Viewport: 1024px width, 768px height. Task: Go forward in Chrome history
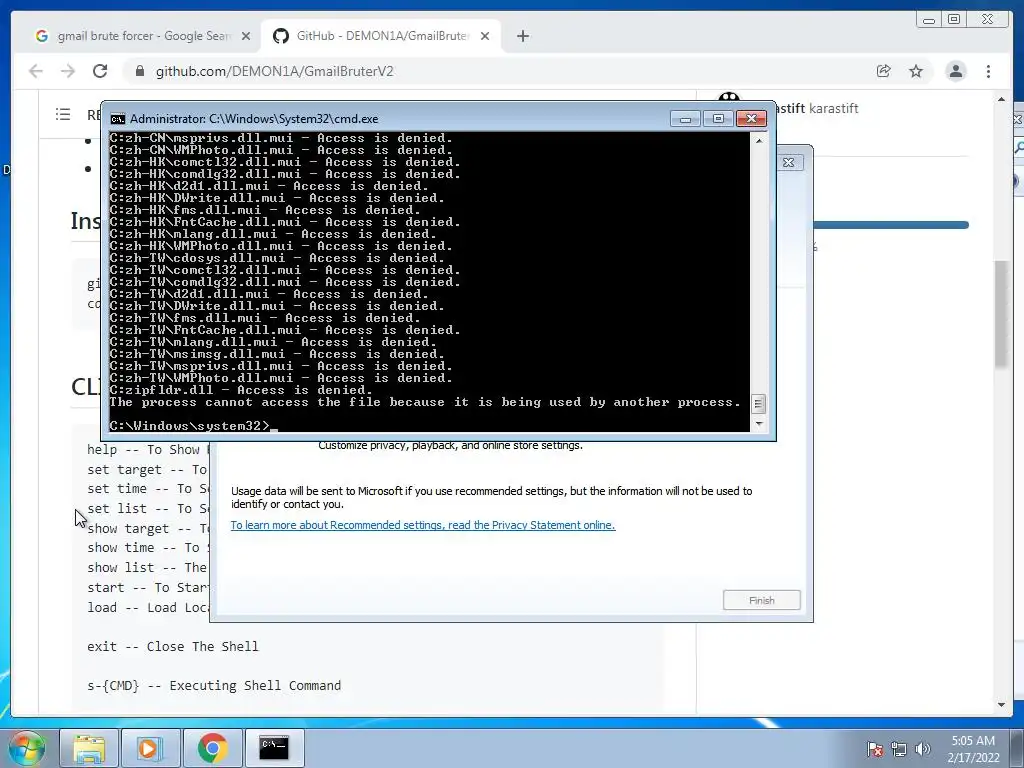[x=68, y=71]
